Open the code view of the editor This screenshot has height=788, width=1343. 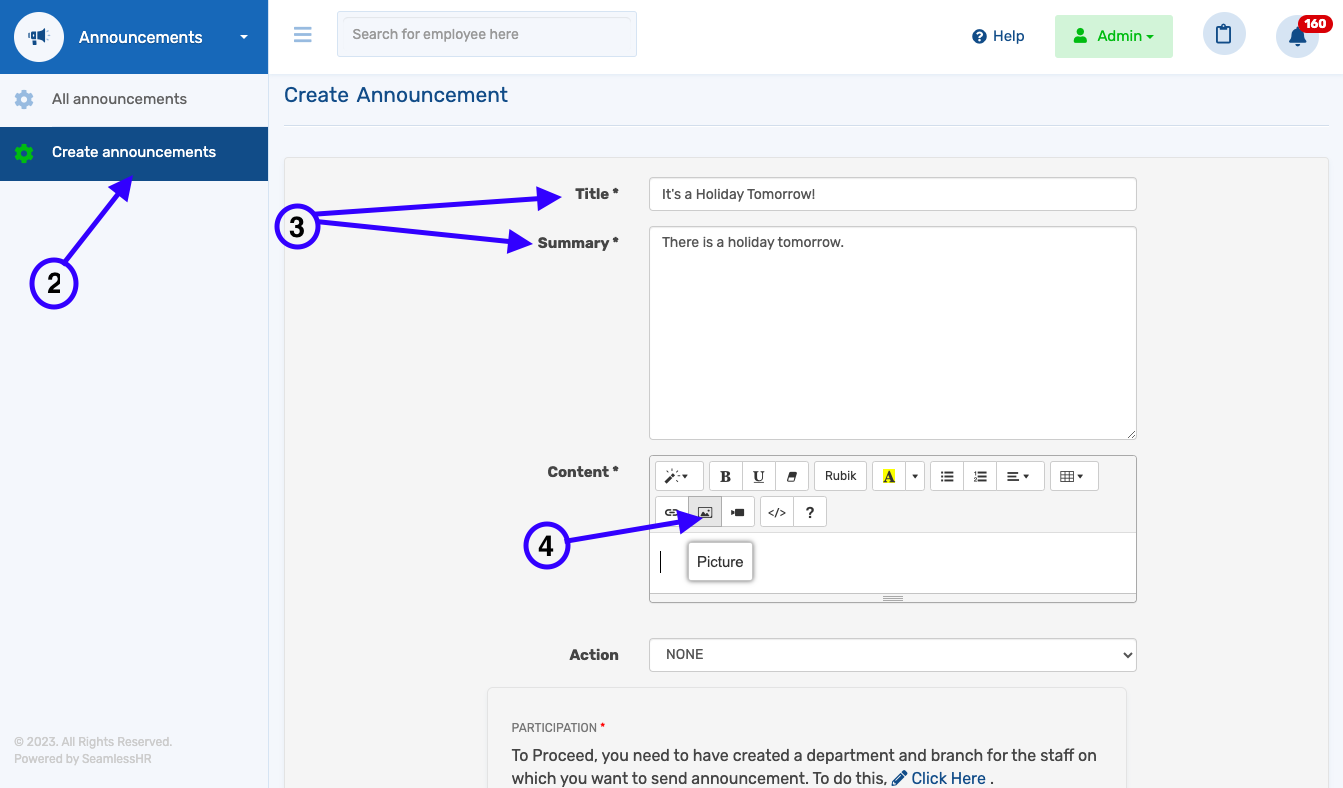[x=777, y=512]
